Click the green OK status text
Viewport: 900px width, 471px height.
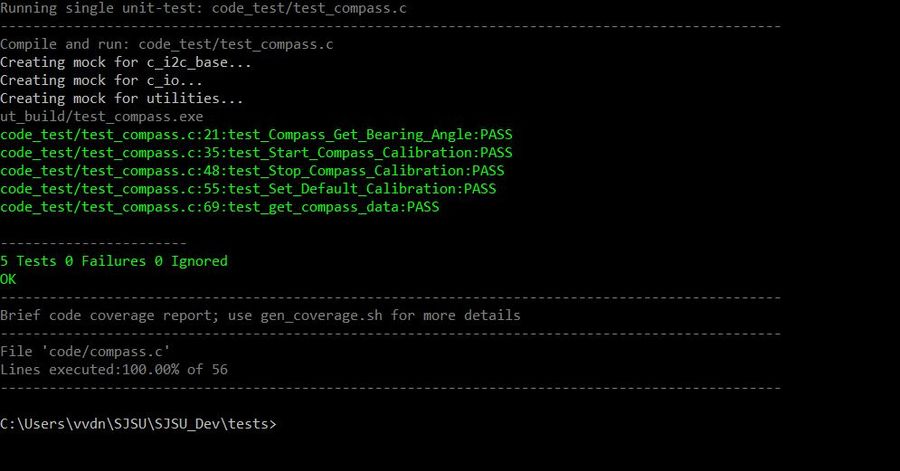point(8,279)
